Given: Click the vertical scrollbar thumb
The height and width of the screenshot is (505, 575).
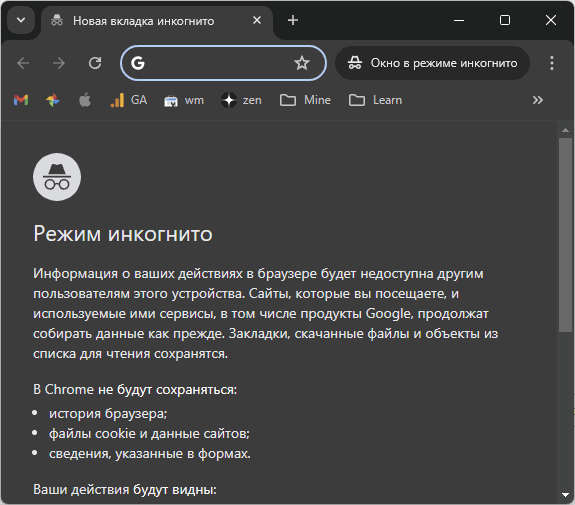Looking at the screenshot, I should (x=565, y=235).
